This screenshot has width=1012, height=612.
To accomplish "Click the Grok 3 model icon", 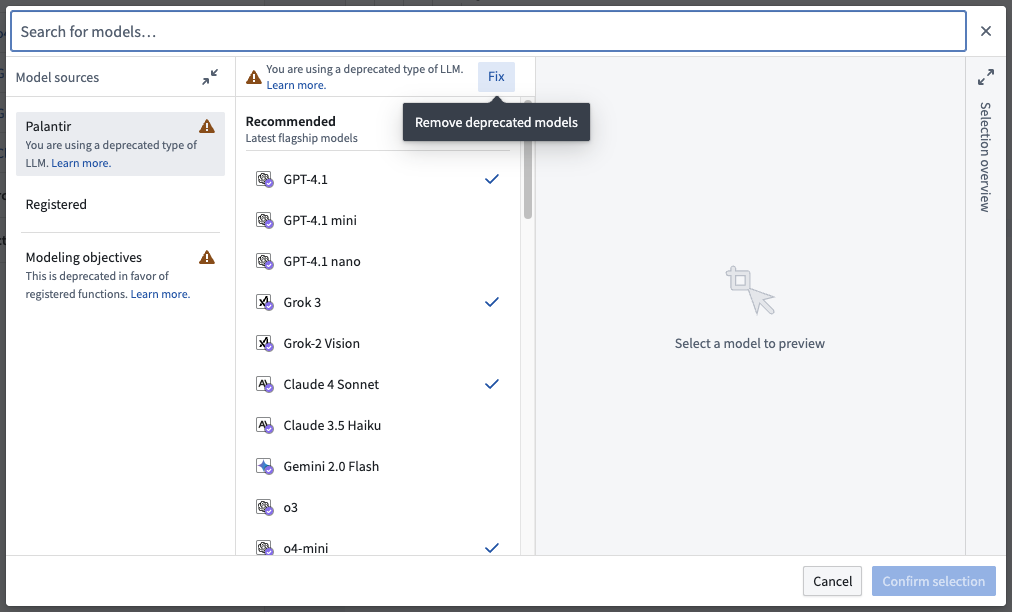I will pyautogui.click(x=264, y=303).
